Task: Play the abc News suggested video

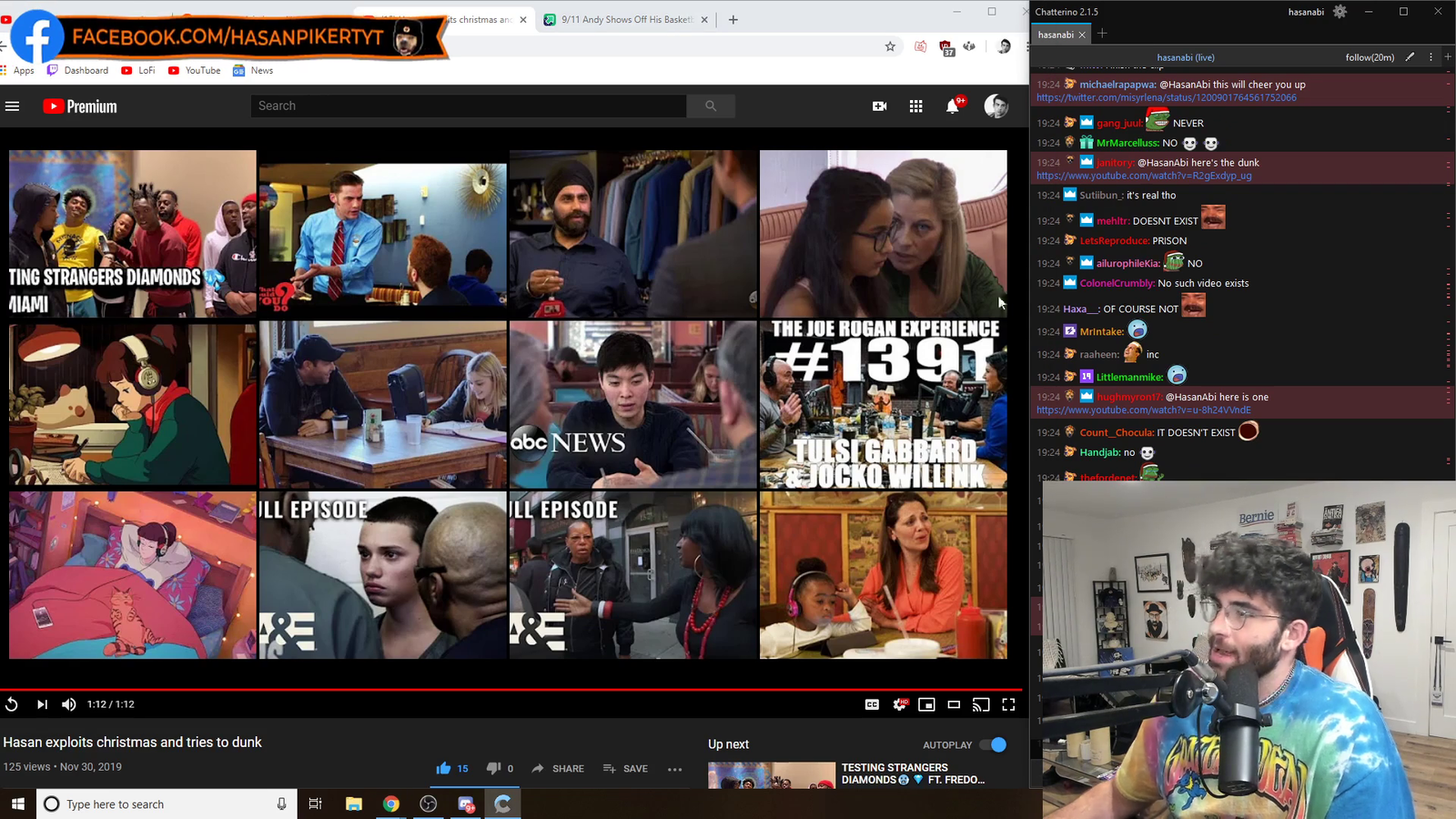Action: 633,404
